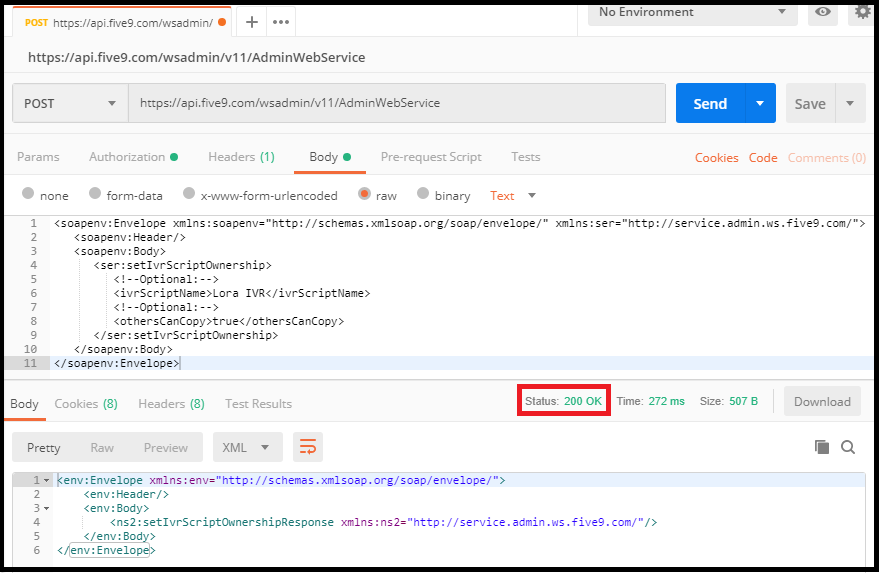Viewport: 879px width, 573px height.
Task: Click the setIvrScriptOwnershipResponse line in response
Action: (x=383, y=522)
